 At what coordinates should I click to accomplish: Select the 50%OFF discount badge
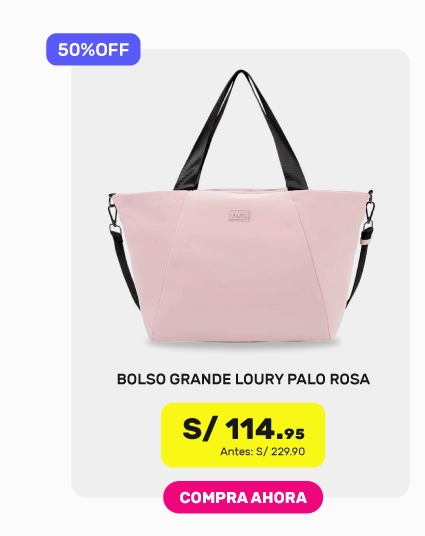[x=93, y=50]
